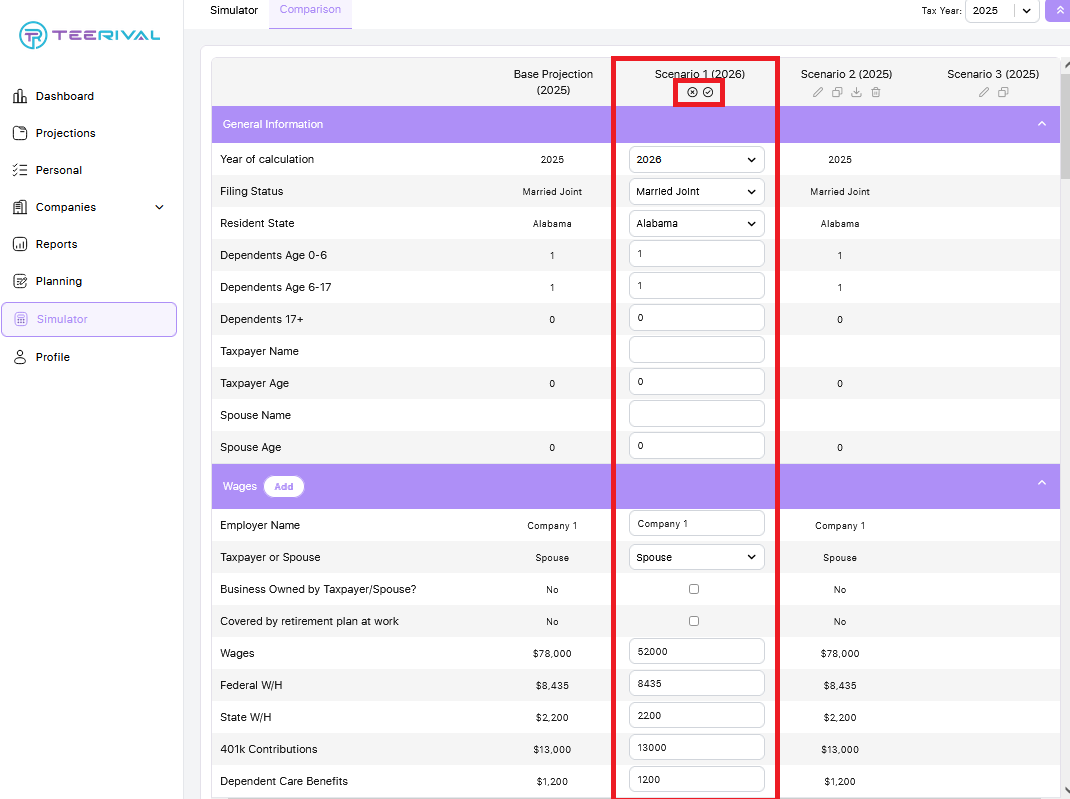The height and width of the screenshot is (799, 1070).
Task: Click Dependents Age 6-17 input field
Action: (x=696, y=286)
